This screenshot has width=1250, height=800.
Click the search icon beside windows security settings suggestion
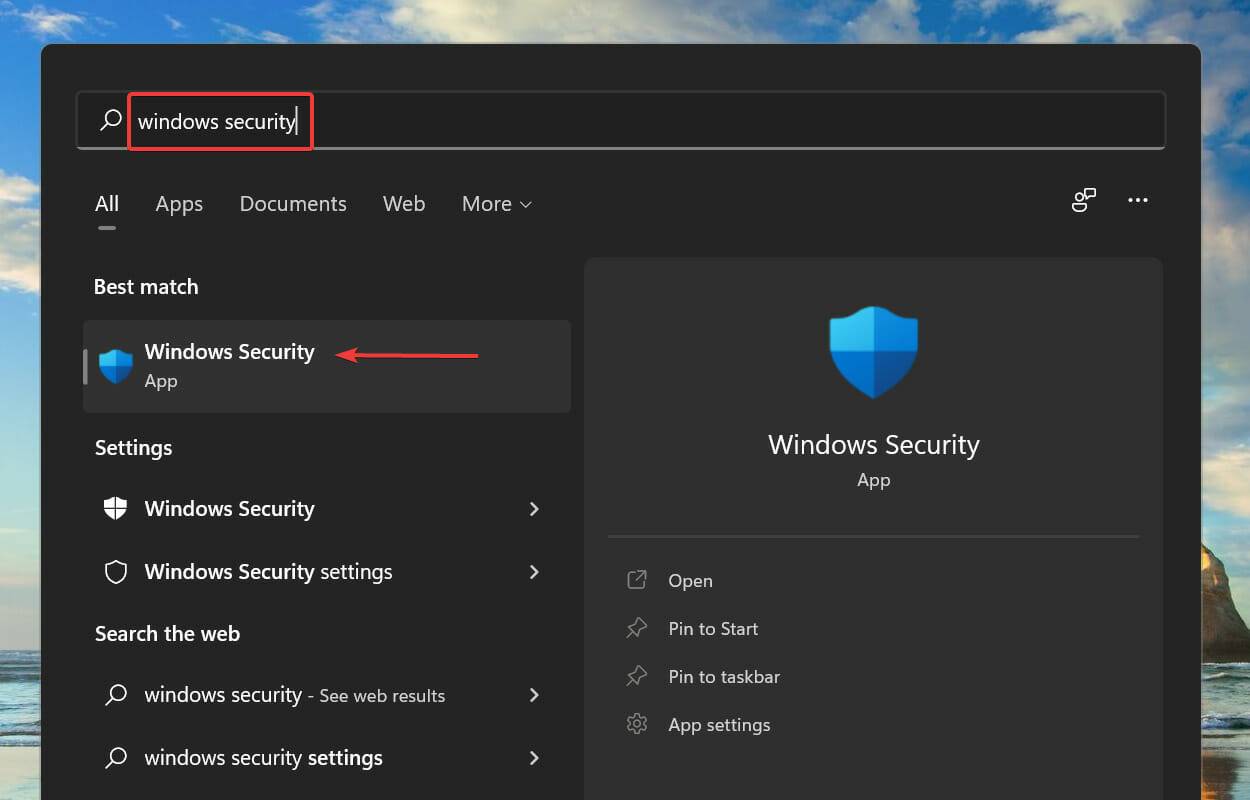coord(116,758)
